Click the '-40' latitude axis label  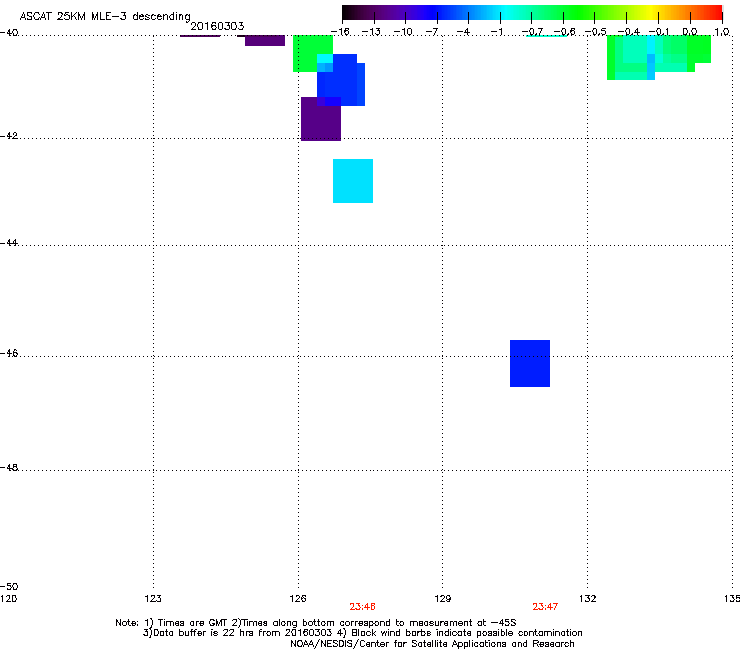tap(9, 33)
